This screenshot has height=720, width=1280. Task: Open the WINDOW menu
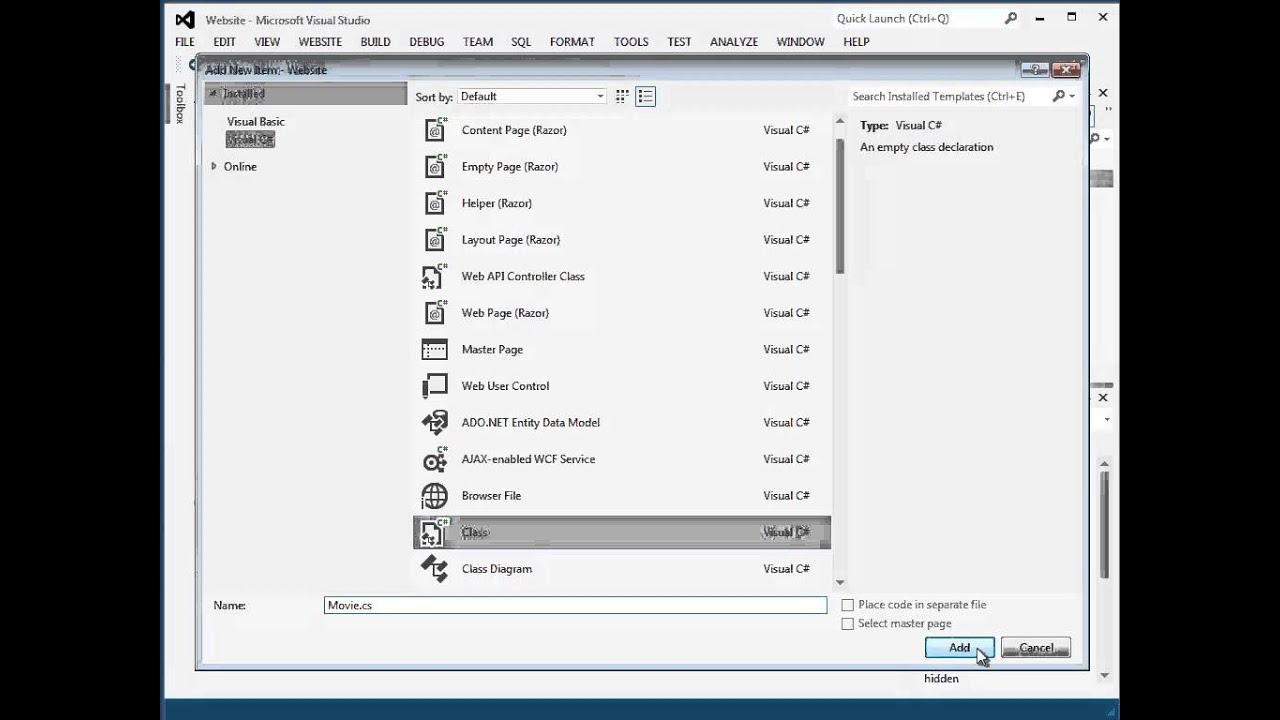[x=801, y=42]
